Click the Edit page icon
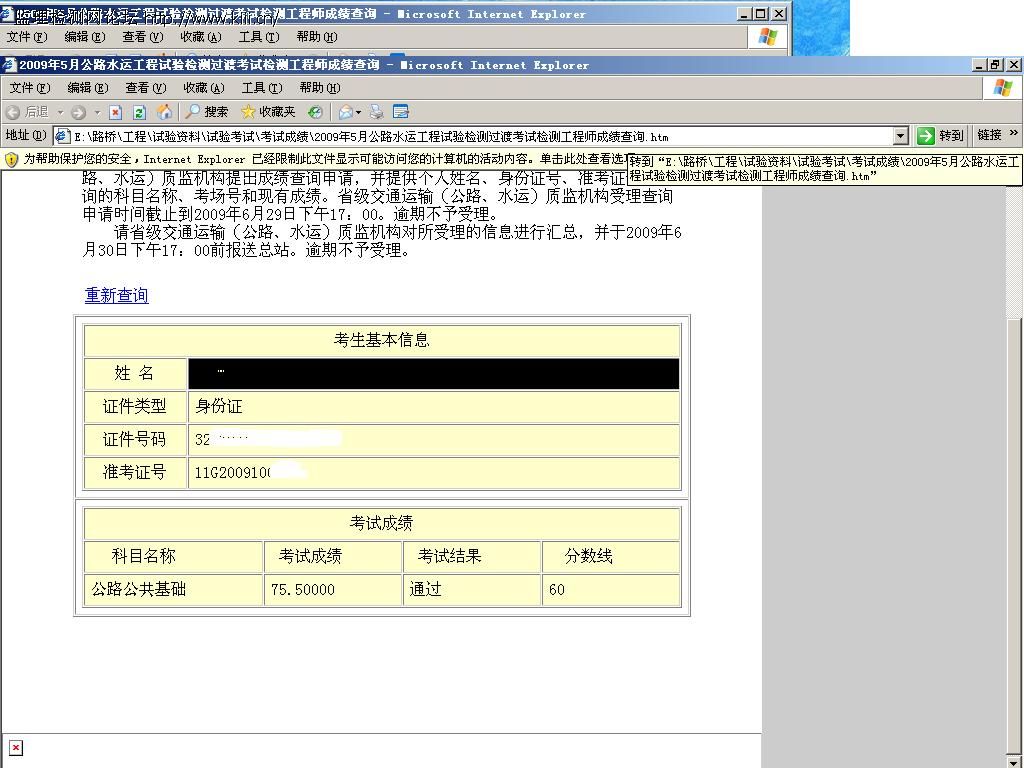1024x768 pixels. click(401, 112)
